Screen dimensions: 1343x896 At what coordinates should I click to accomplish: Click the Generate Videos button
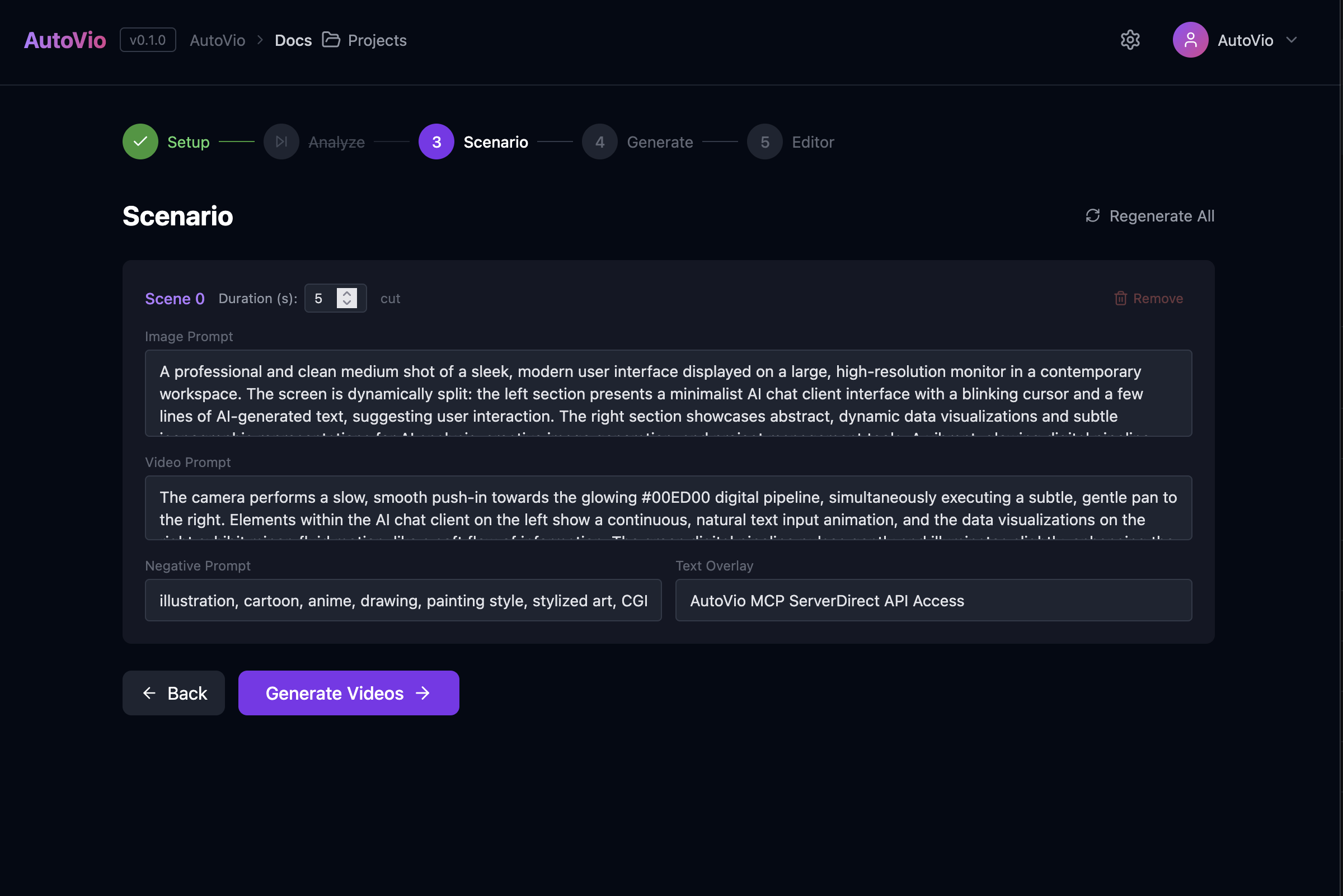(x=348, y=692)
